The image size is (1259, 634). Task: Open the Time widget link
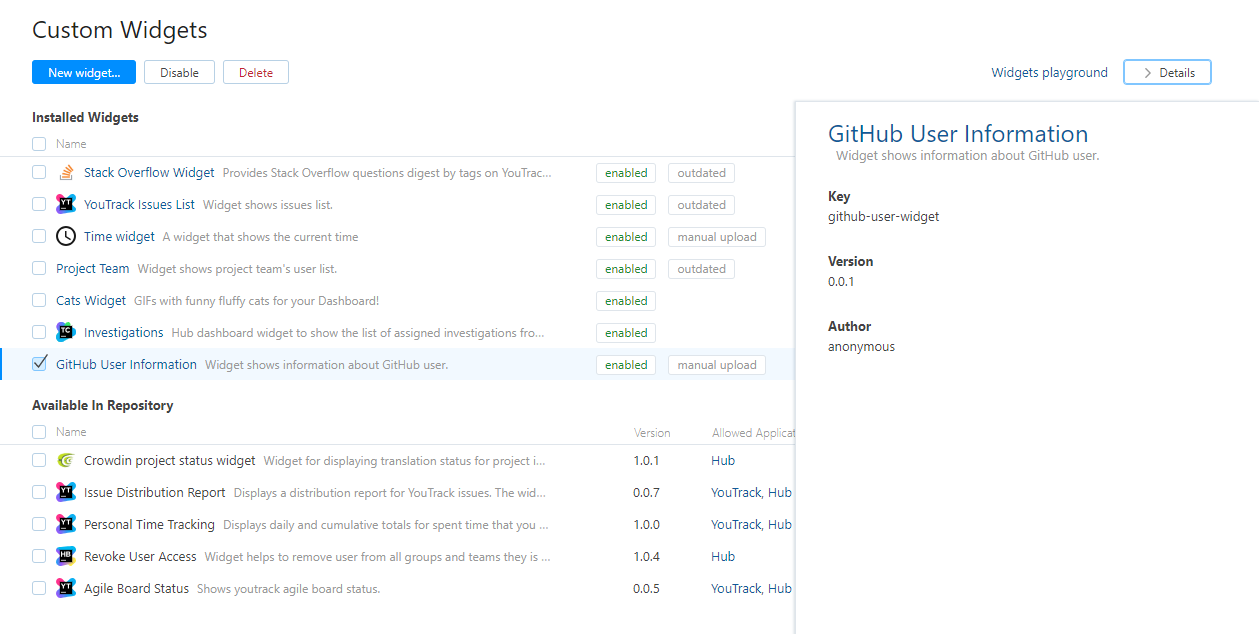coord(119,237)
